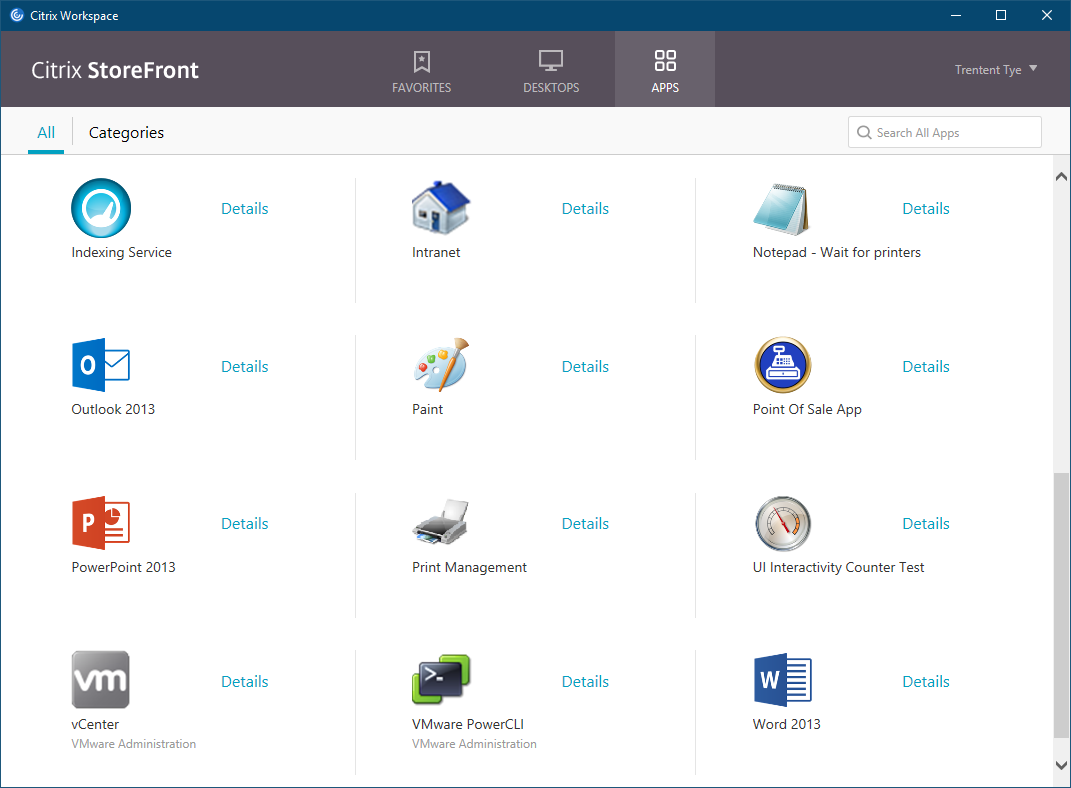
Task: Click the scrollbar down arrow
Action: [x=1061, y=765]
